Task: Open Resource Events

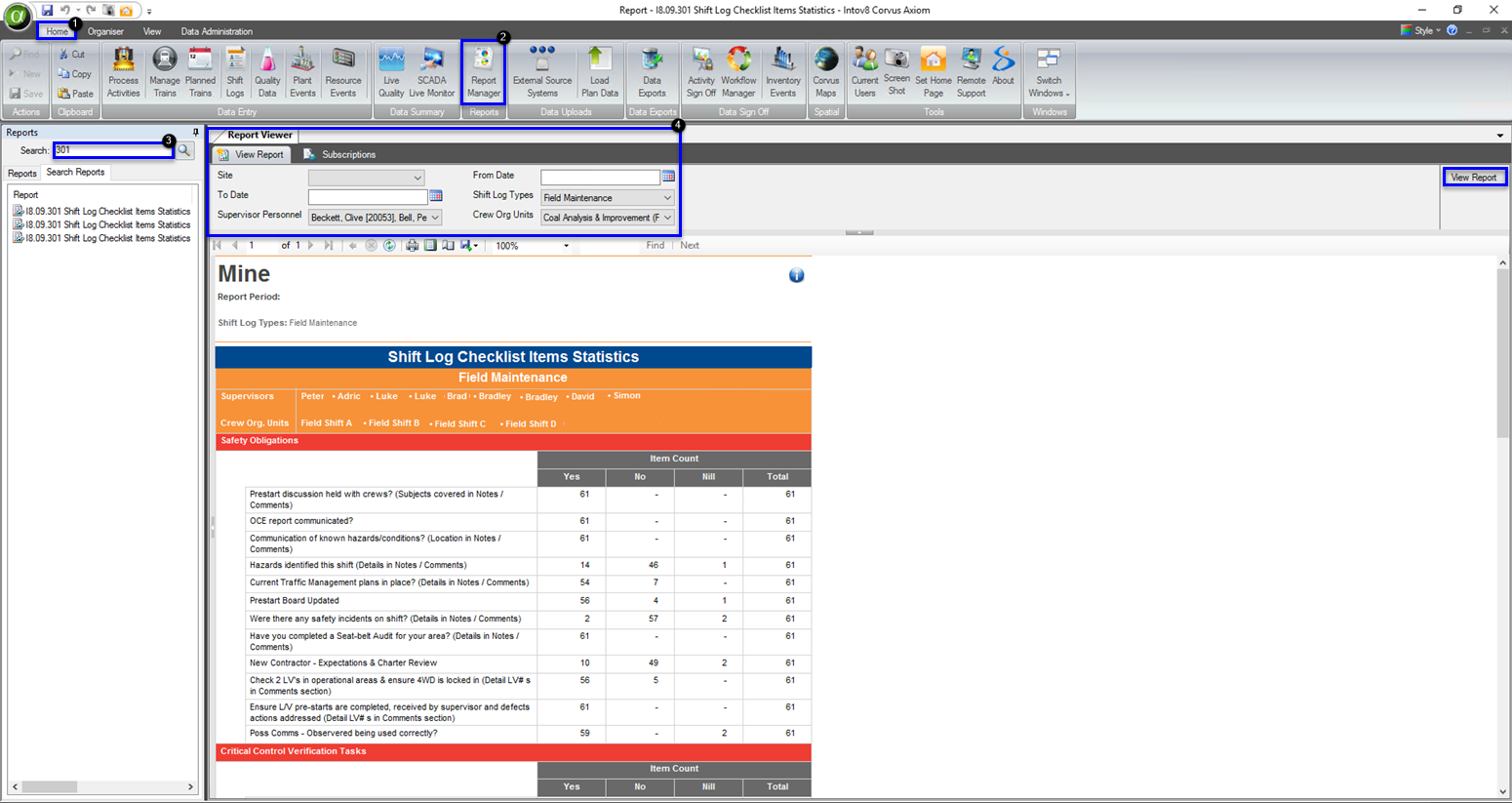Action: [342, 73]
